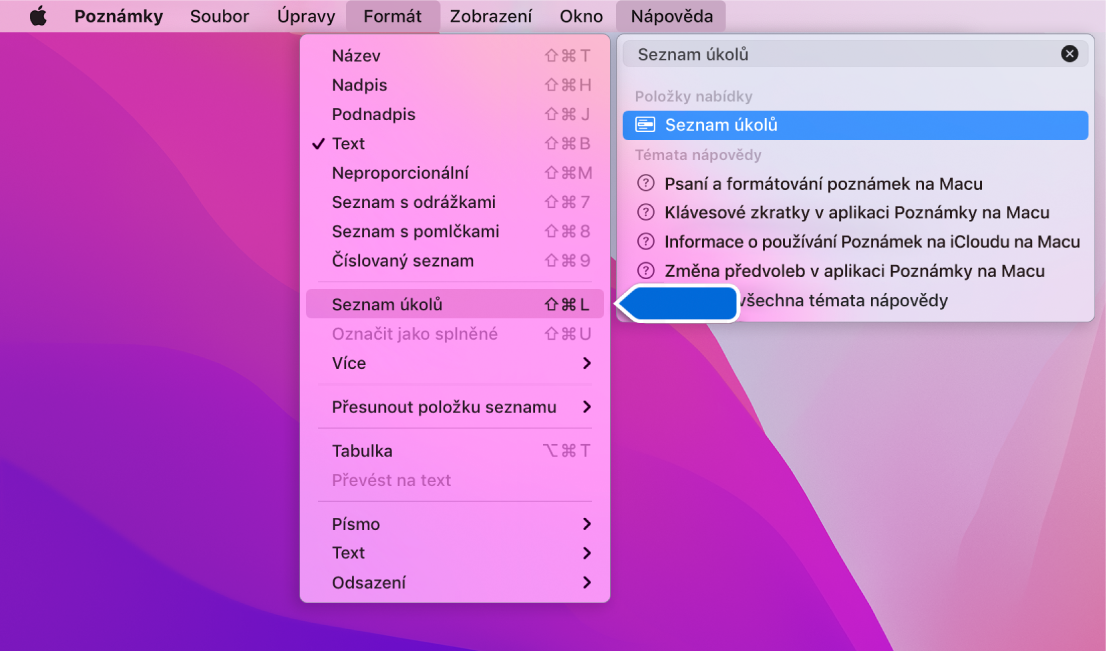This screenshot has height=652, width=1107.
Task: Show all help topics via "všechna témata nápovědy"
Action: coord(880,300)
